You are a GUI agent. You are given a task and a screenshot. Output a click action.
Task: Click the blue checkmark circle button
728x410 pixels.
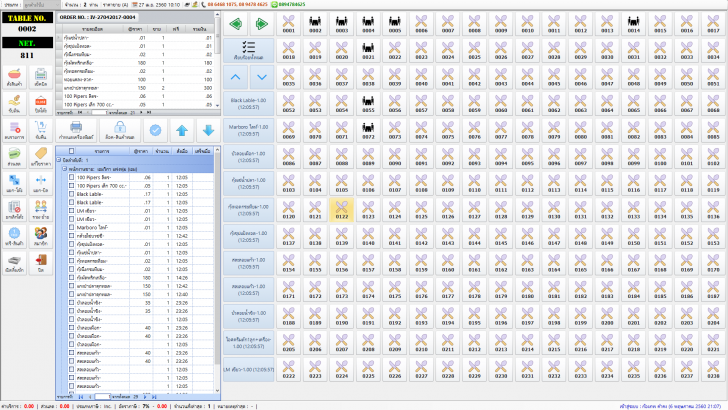point(155,130)
